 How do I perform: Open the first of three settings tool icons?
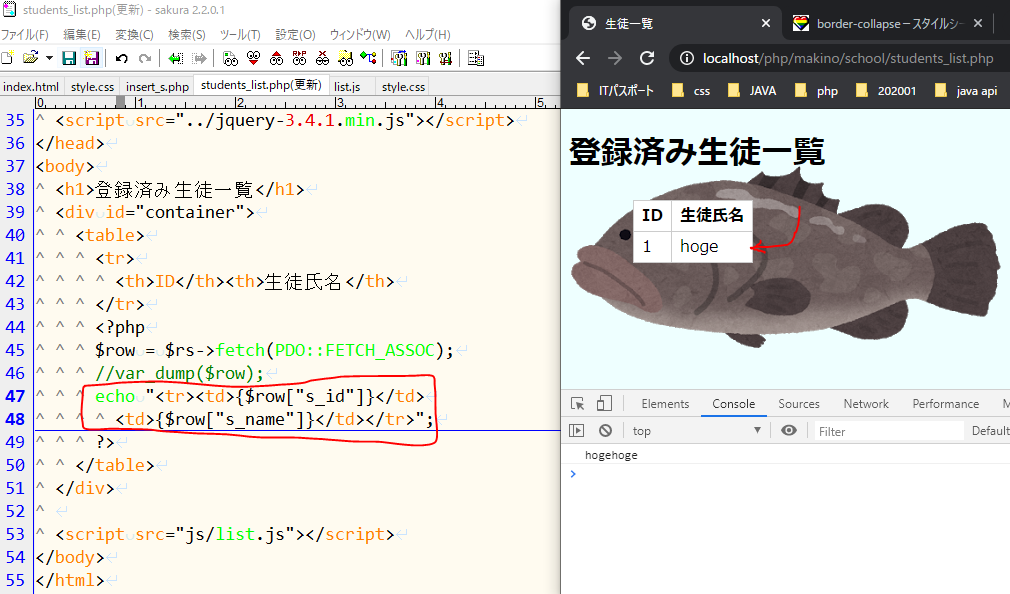(x=399, y=59)
